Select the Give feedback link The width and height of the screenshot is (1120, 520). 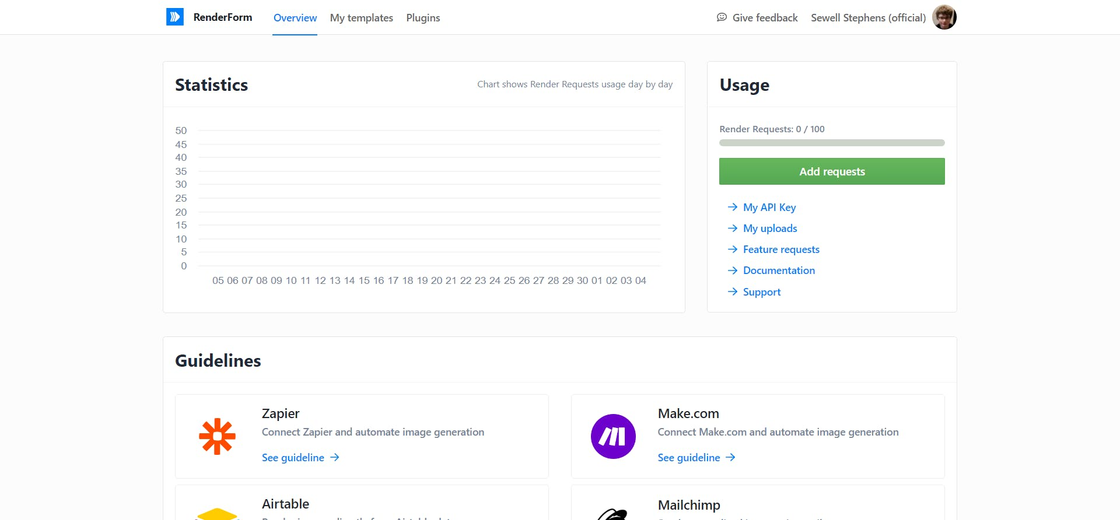tap(765, 18)
